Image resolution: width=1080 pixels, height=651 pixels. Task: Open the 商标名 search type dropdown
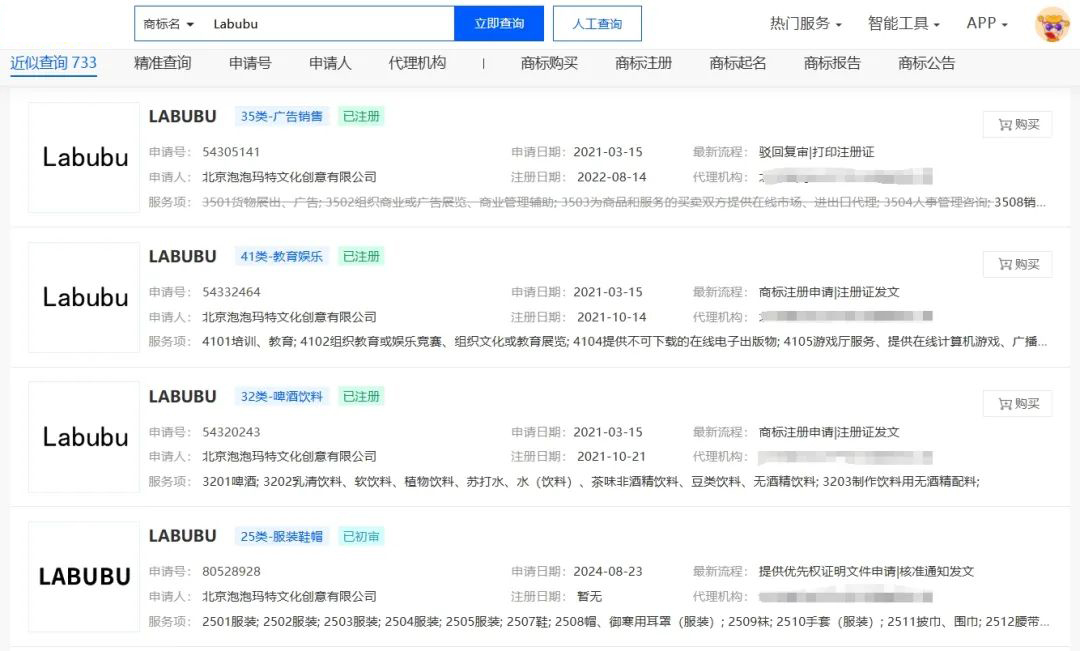click(168, 24)
